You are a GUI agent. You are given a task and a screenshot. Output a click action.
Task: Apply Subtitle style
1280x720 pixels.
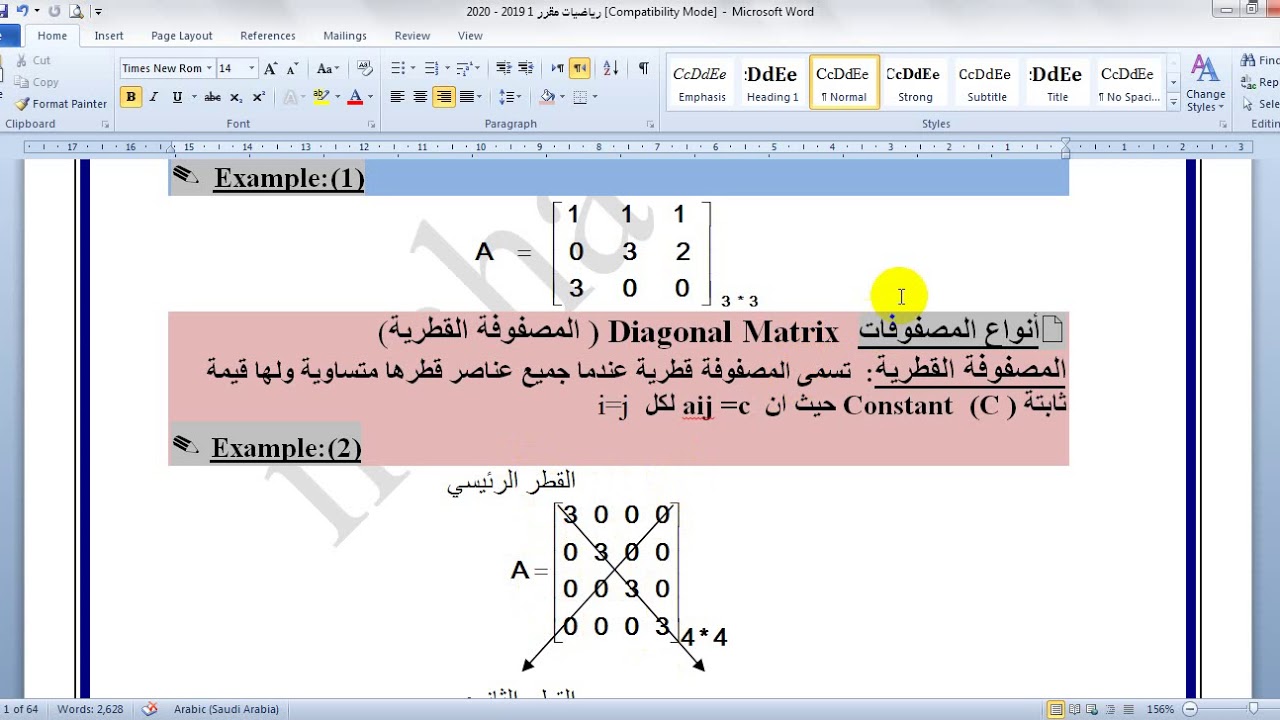pos(986,83)
